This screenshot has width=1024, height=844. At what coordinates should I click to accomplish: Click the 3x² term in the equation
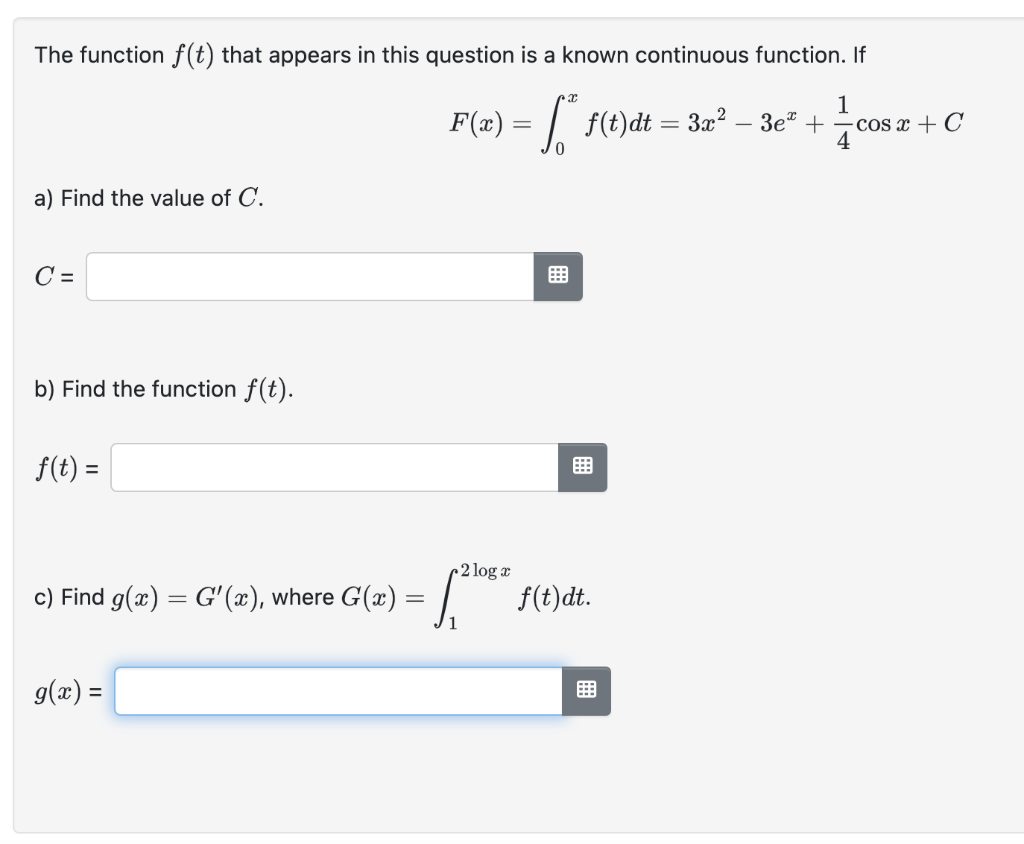706,122
